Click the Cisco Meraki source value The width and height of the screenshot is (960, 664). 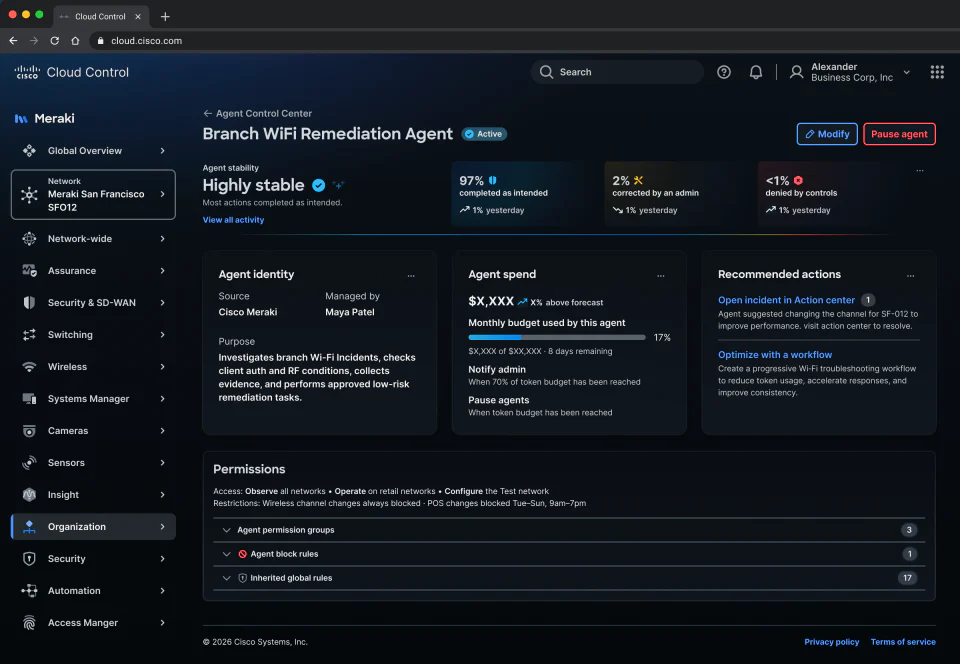[x=247, y=312]
